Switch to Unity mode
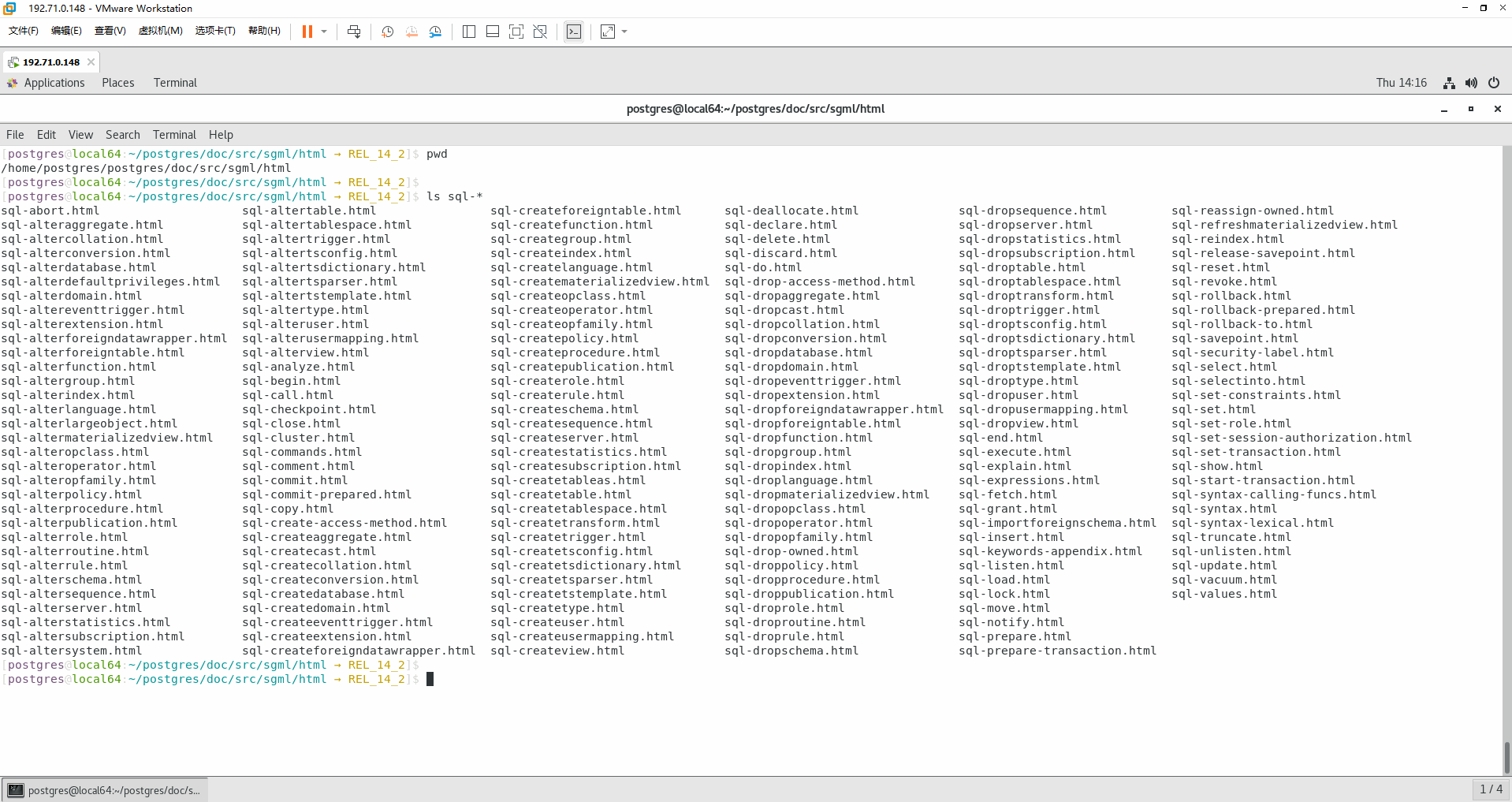Screen dimensions: 1512x802 tap(540, 32)
